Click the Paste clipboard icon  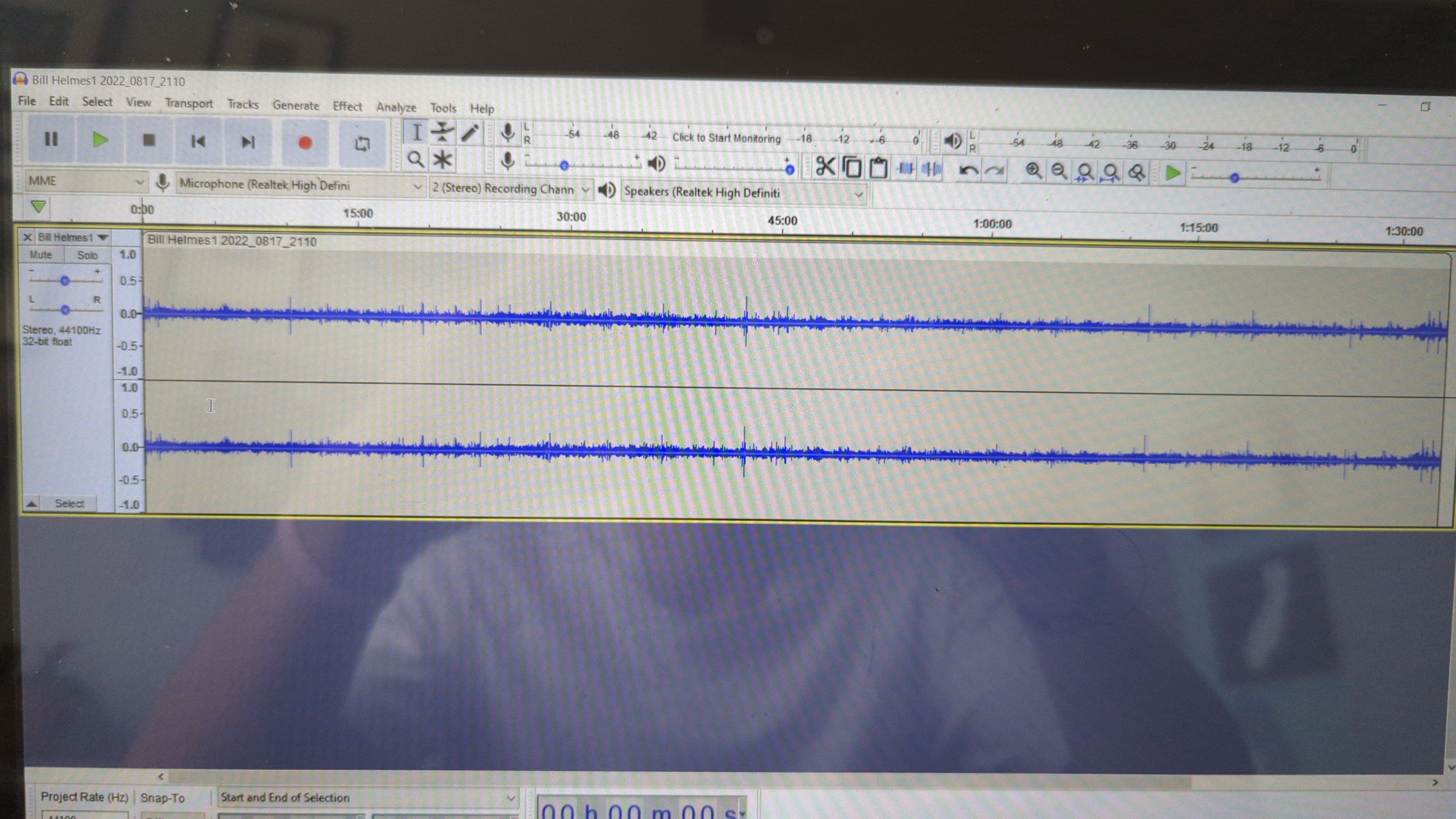[x=878, y=168]
